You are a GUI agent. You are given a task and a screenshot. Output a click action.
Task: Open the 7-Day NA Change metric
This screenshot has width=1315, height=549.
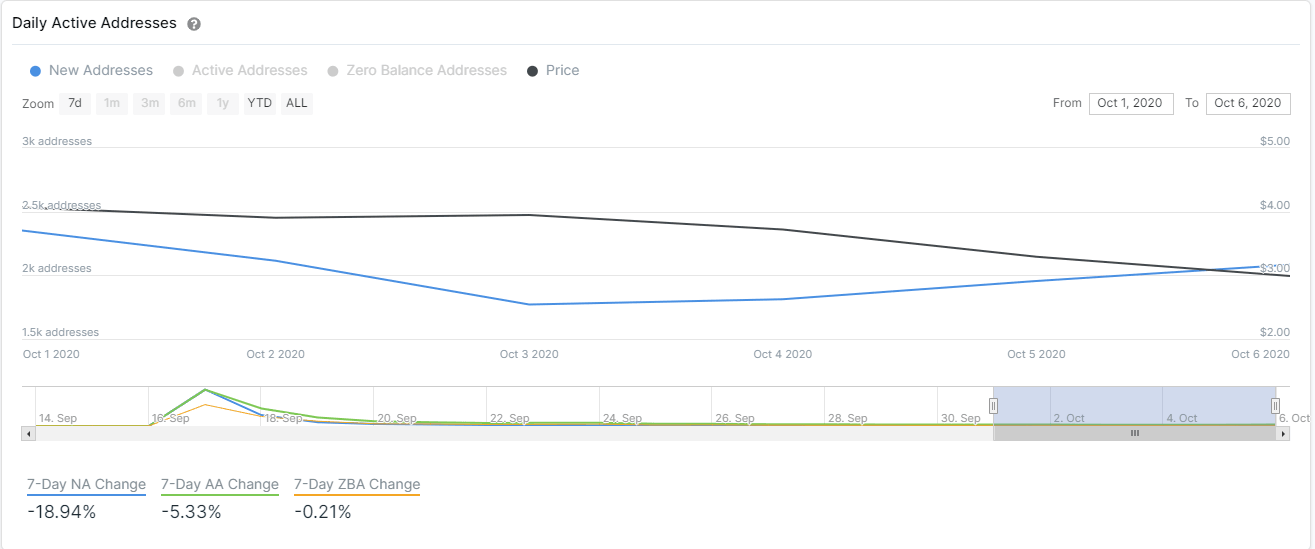point(87,485)
